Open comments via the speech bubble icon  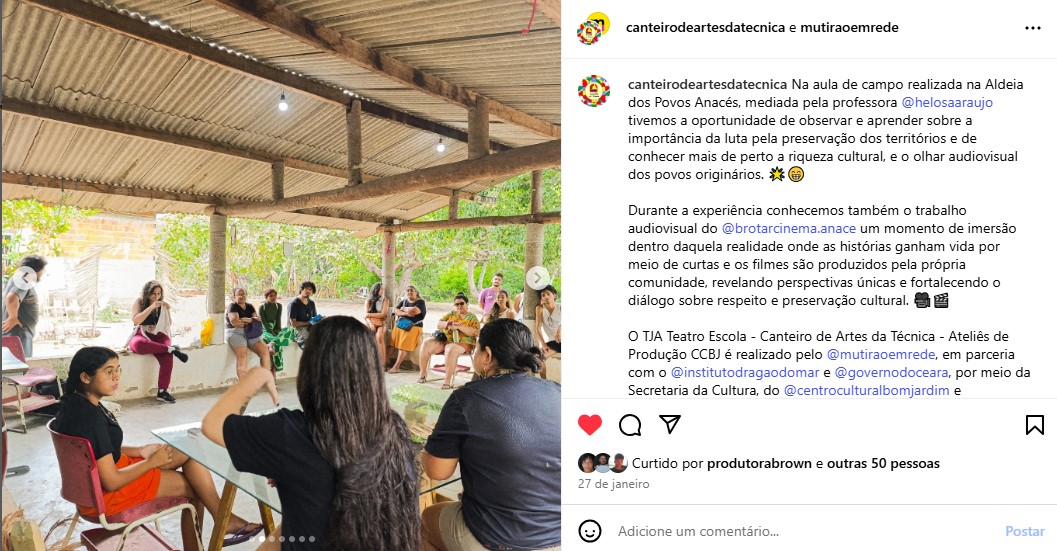coord(630,425)
